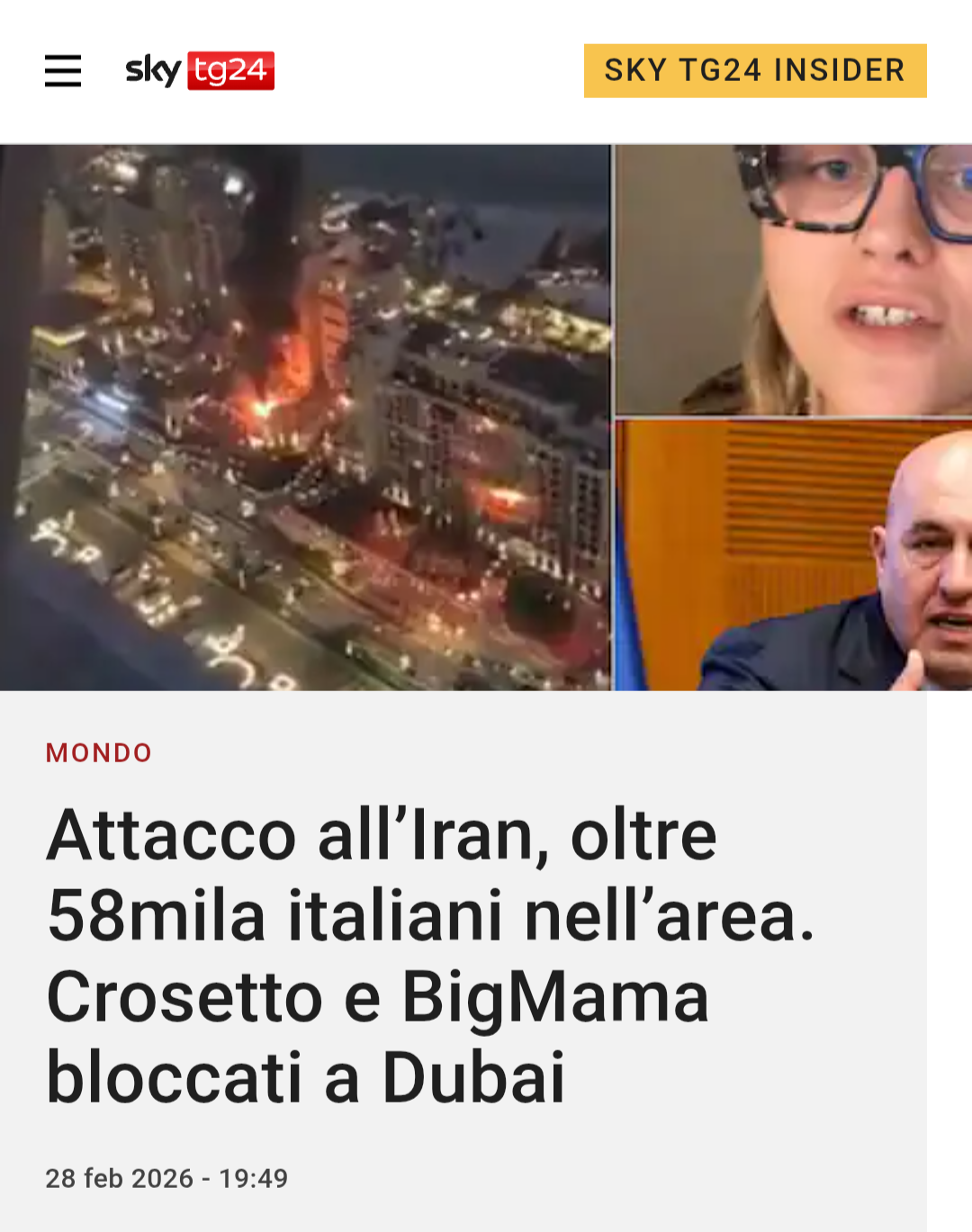Viewport: 972px width, 1232px height.
Task: Click headline text "58mila italiani nell'area."
Action: tap(431, 916)
